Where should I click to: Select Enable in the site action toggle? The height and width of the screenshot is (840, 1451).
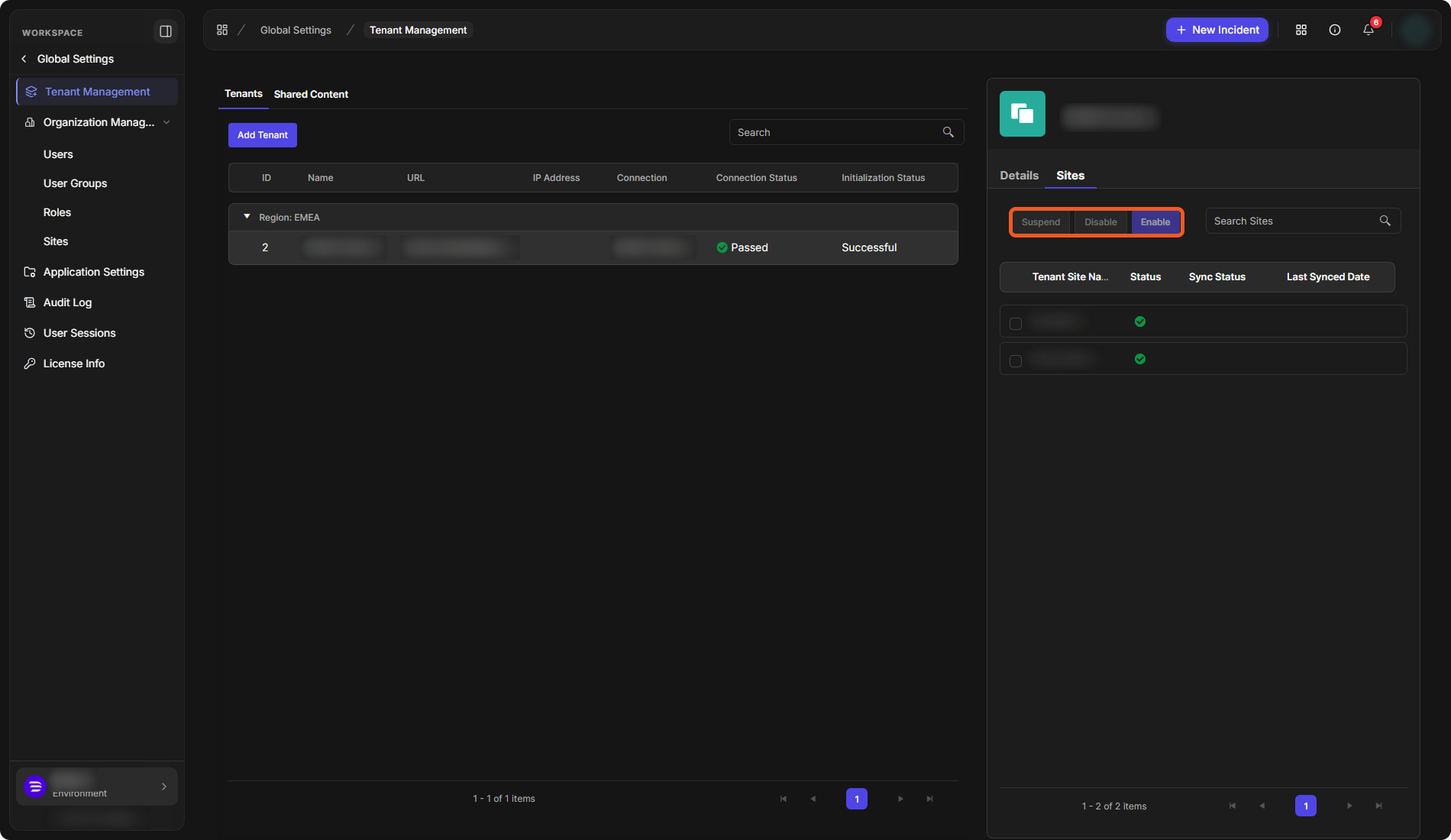click(1155, 222)
